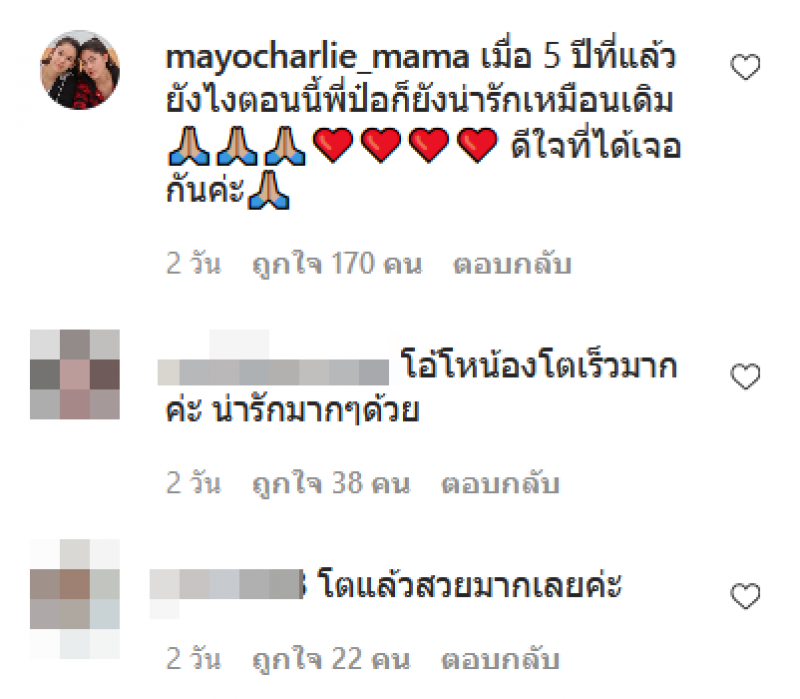Select ตอบกลับ under the 38-likes comment
The height and width of the screenshot is (699, 800).
(500, 483)
